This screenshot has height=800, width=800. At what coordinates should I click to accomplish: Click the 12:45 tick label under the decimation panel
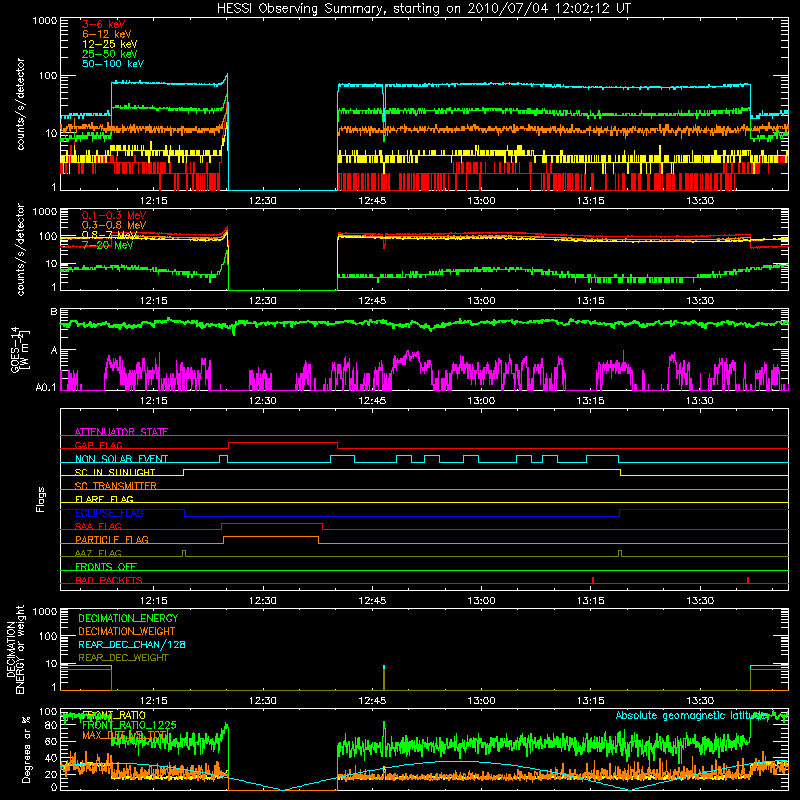[x=372, y=701]
